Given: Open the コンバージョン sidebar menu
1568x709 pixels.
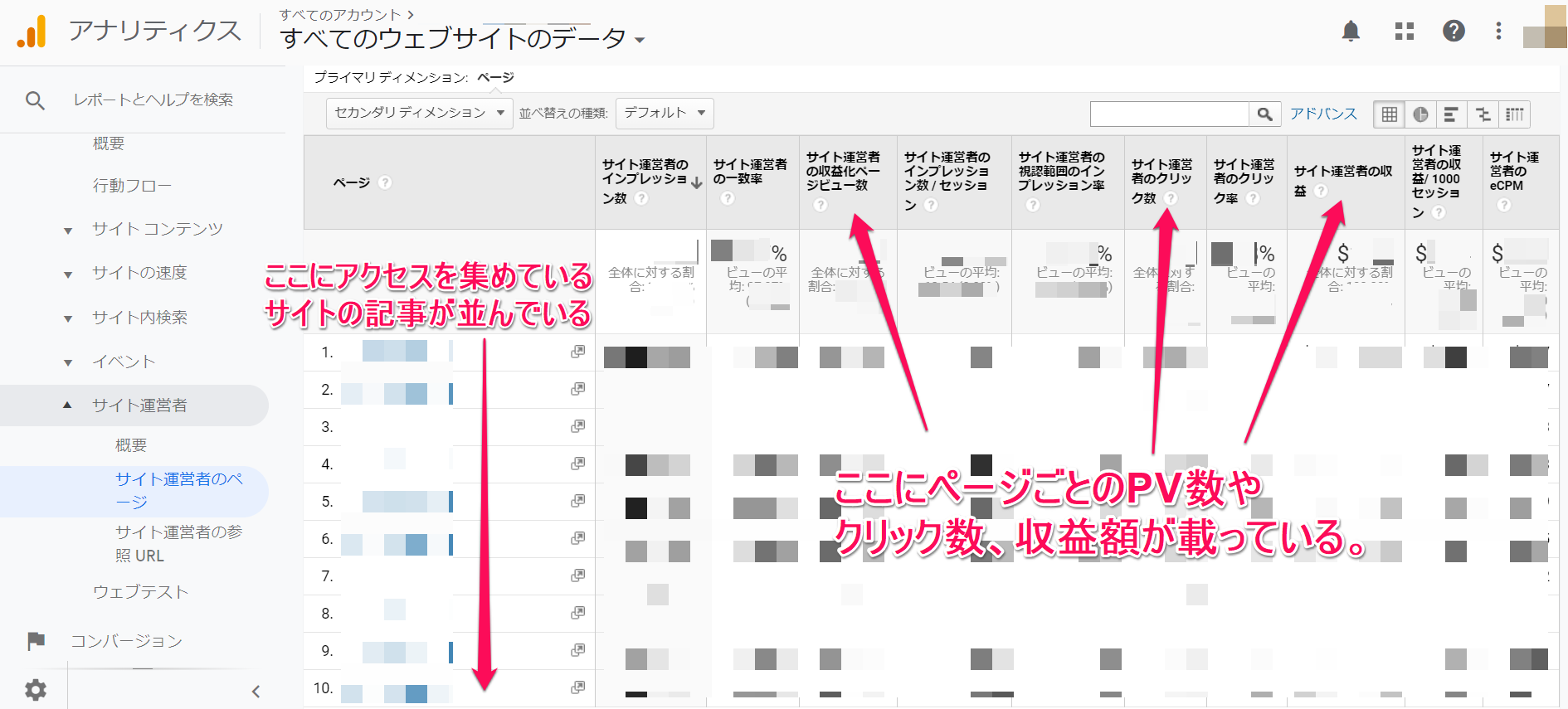Looking at the screenshot, I should [x=126, y=641].
